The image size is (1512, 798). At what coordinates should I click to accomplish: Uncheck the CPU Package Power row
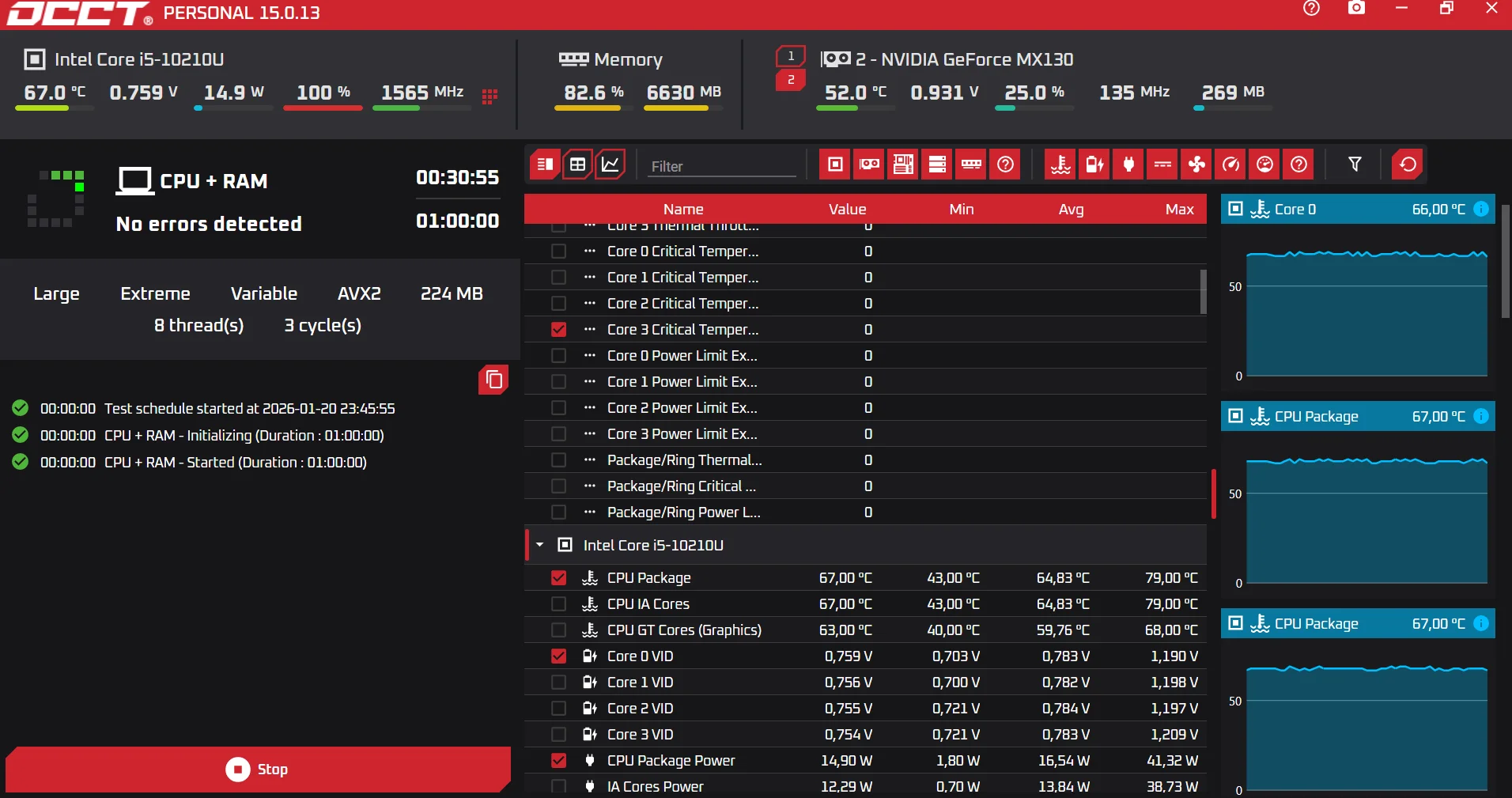pos(558,761)
